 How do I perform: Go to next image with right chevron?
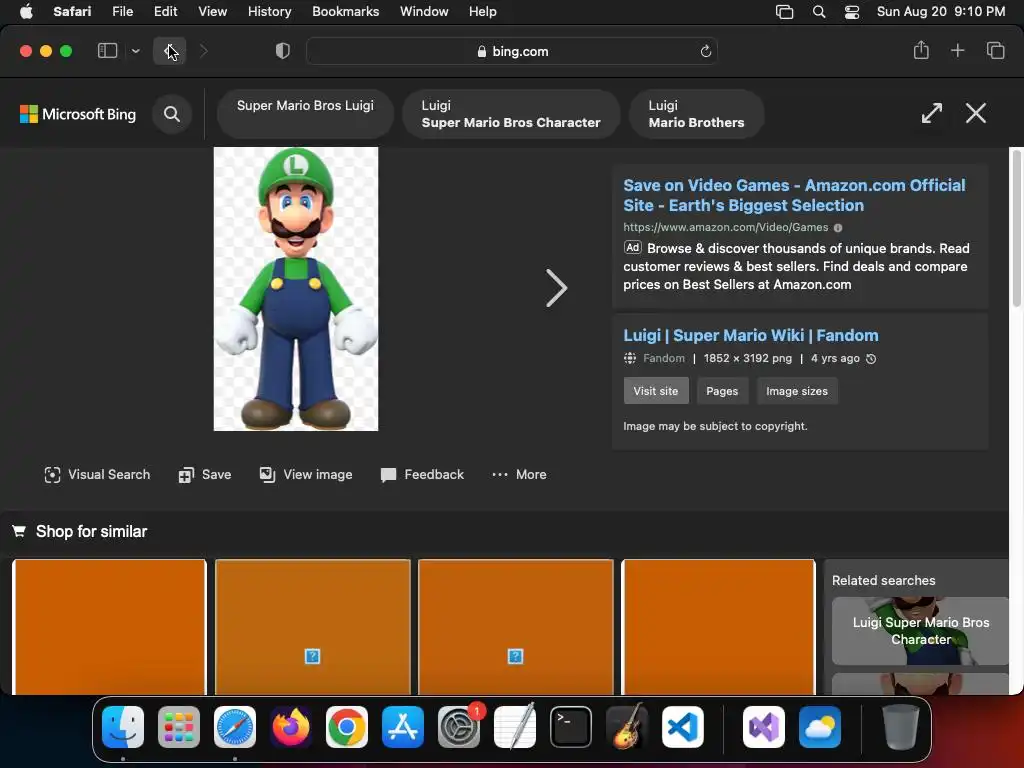pyautogui.click(x=556, y=288)
